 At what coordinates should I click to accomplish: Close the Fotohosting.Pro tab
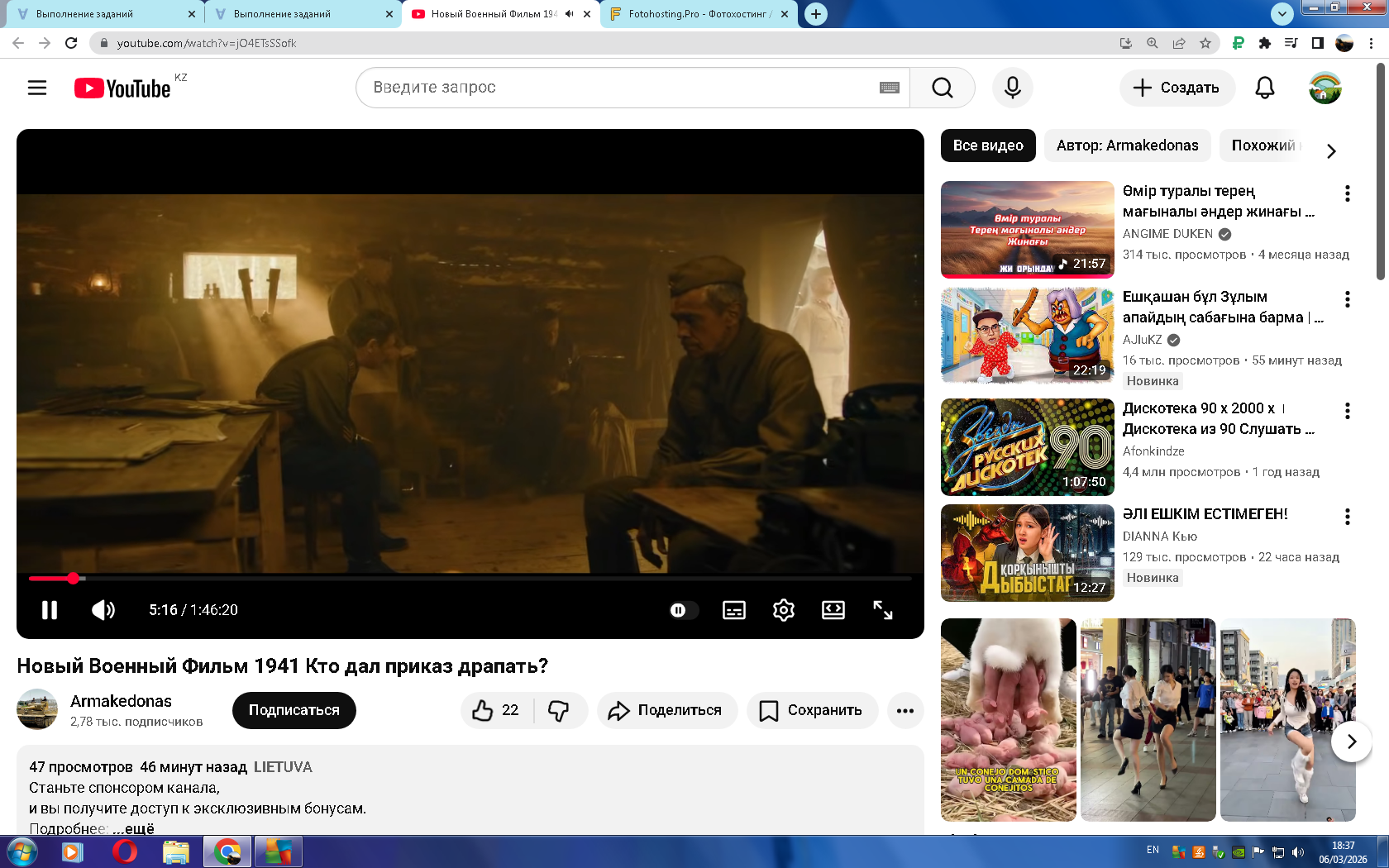click(x=785, y=14)
